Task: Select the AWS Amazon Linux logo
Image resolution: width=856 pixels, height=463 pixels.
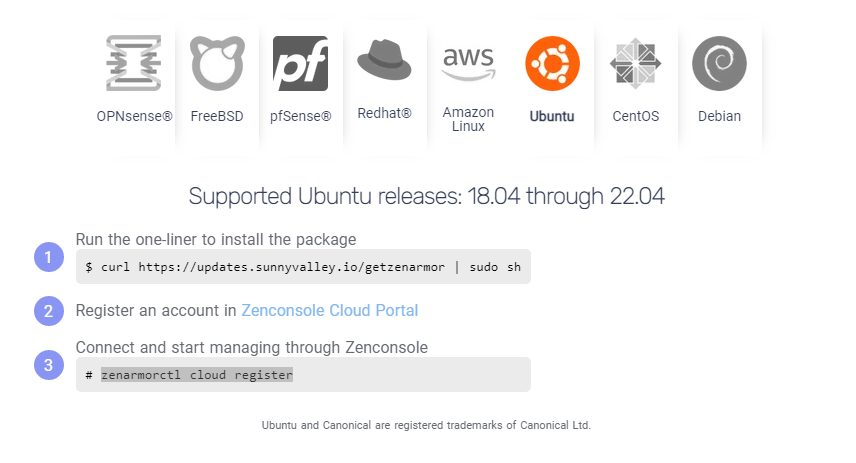Action: tap(468, 63)
